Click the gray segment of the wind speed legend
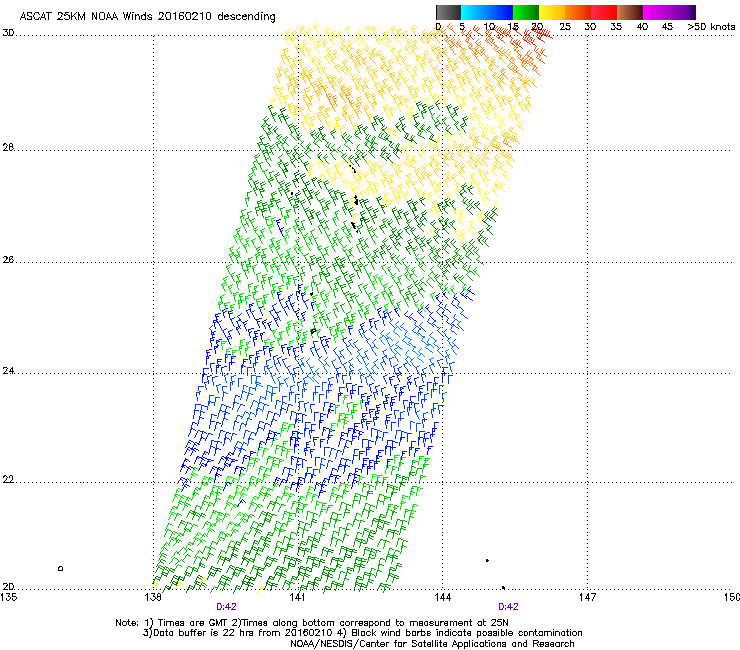The image size is (740, 650). pyautogui.click(x=448, y=12)
